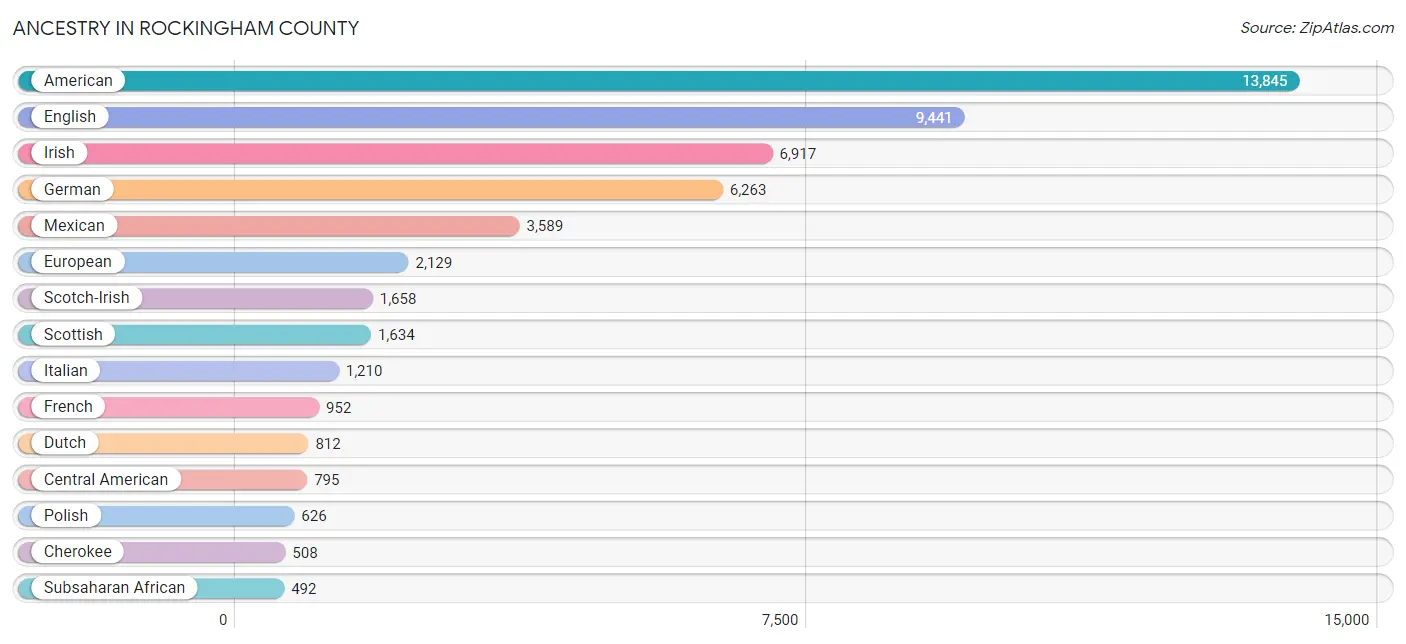Click the 795 value beside Central American
1406x644 pixels.
click(x=327, y=480)
